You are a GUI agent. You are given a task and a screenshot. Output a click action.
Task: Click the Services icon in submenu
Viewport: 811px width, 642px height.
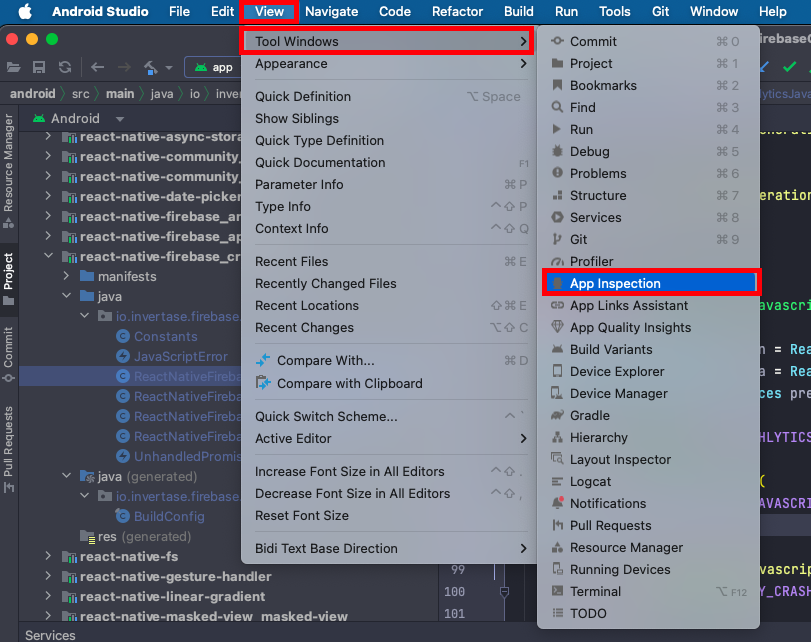click(x=557, y=217)
